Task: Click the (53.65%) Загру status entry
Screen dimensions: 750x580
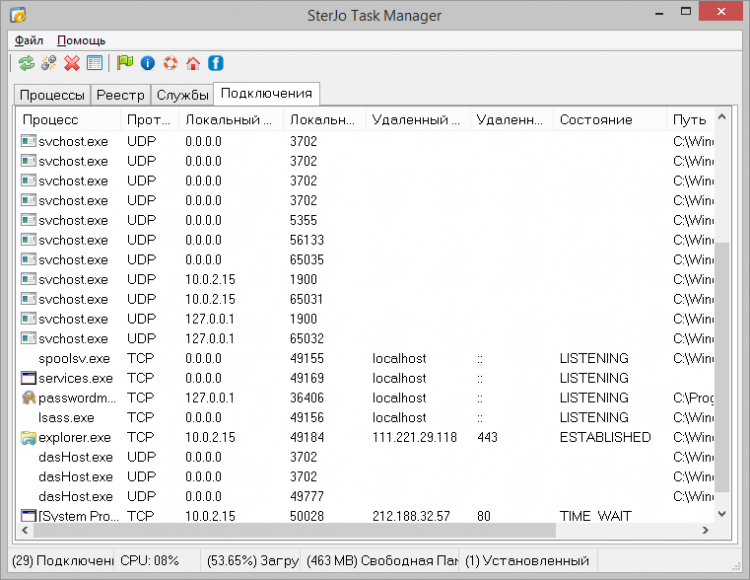Action: pos(252,560)
